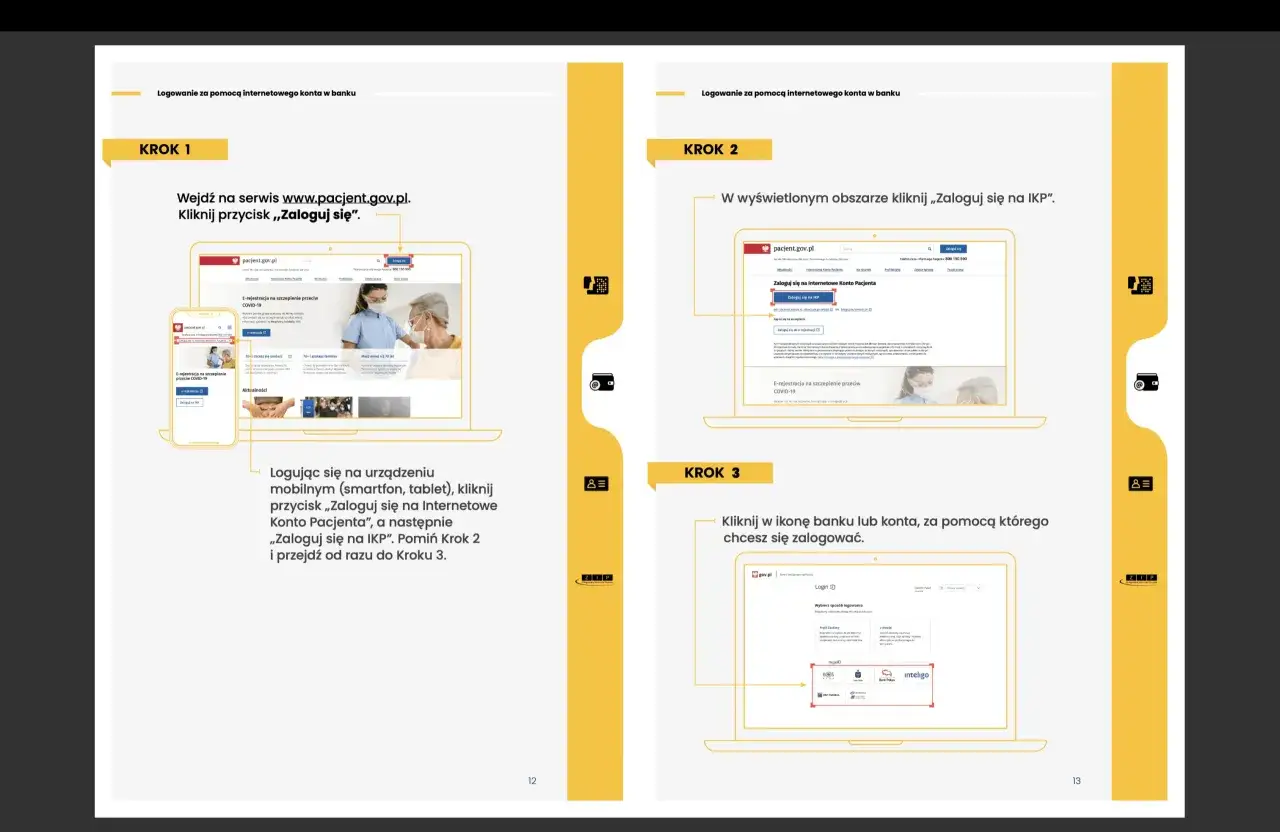The width and height of the screenshot is (1280, 832).
Task: Click the "KROK 3" step label
Action: pyautogui.click(x=712, y=472)
